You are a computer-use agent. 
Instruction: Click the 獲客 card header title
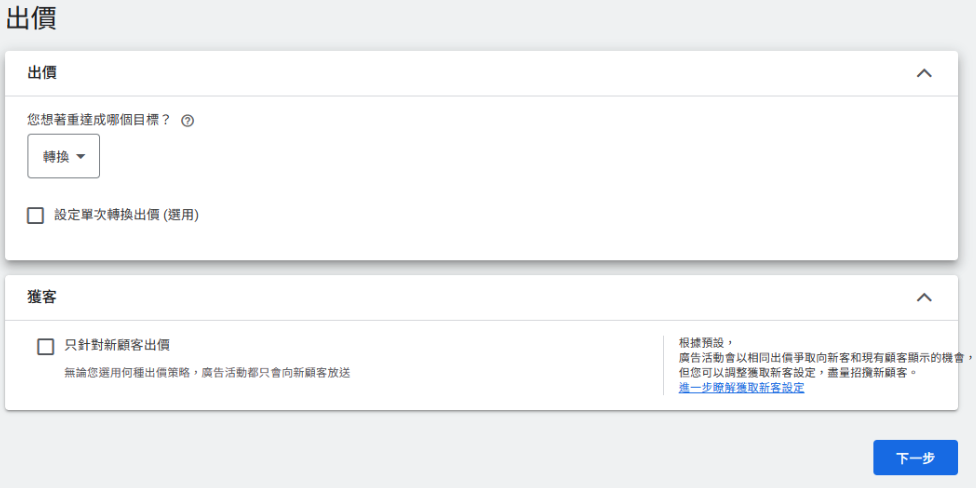pos(41,297)
